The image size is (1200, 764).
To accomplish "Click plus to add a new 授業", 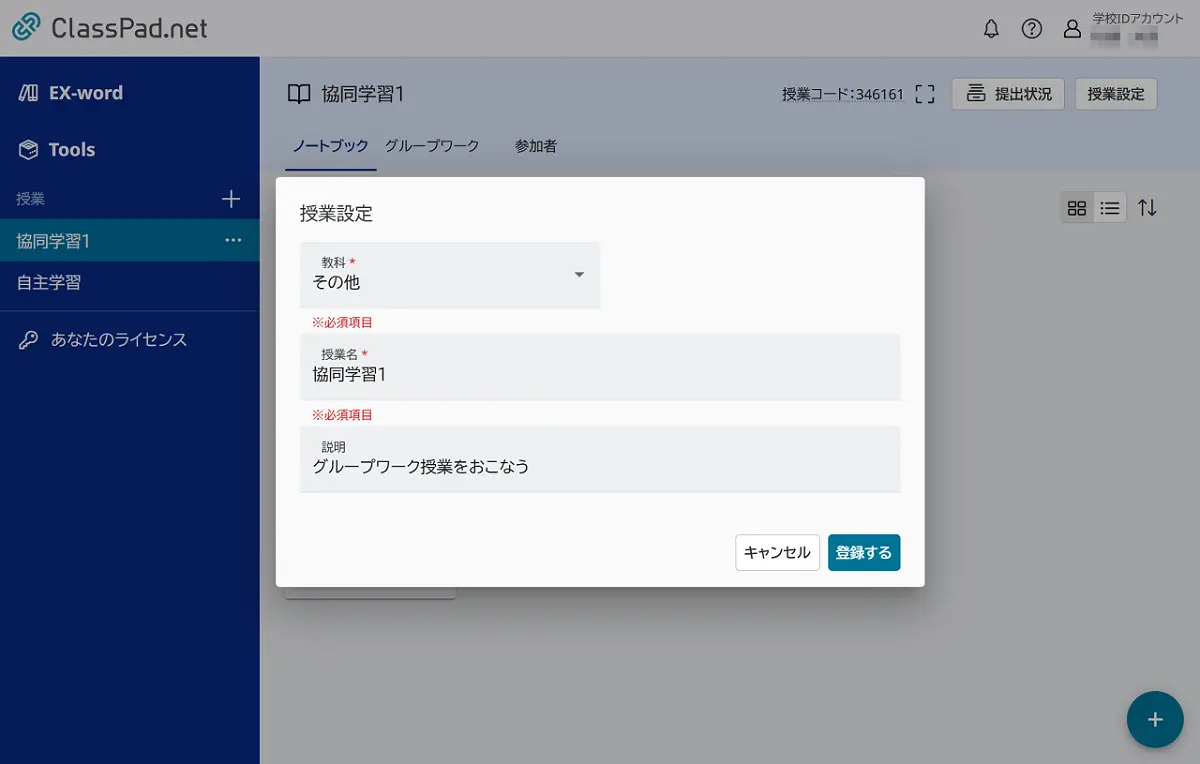I will (231, 198).
